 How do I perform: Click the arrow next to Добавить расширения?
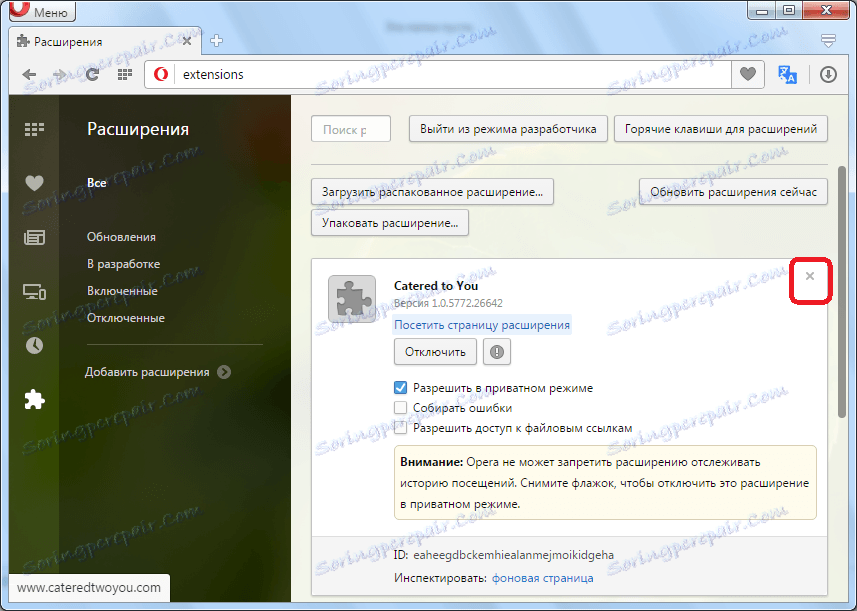tap(224, 372)
